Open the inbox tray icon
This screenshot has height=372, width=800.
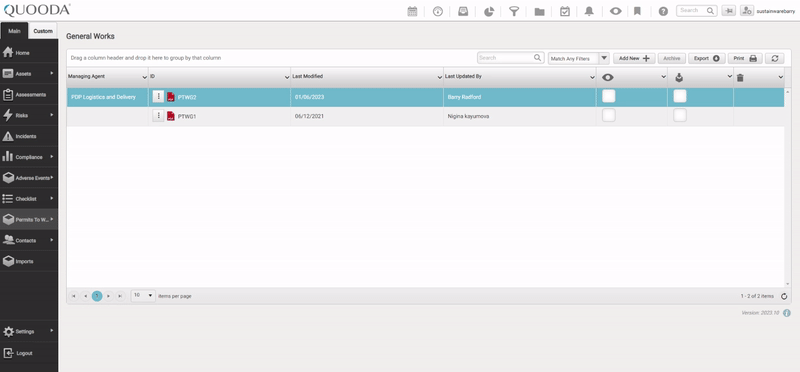(x=463, y=11)
